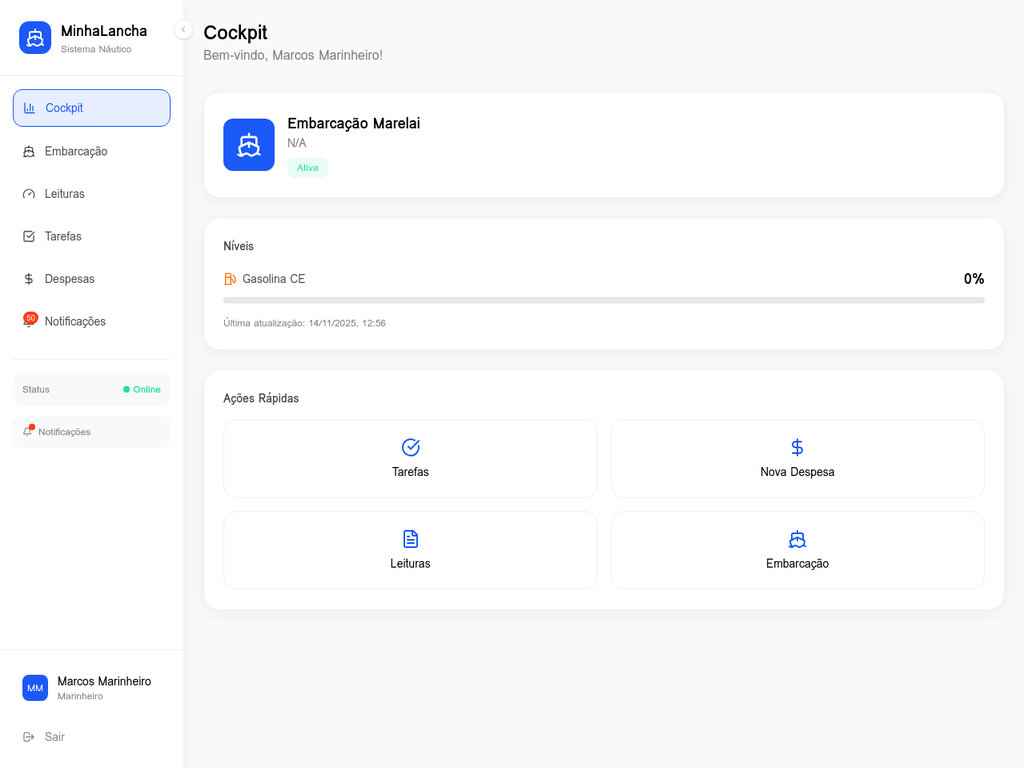
Task: Click the Notificações bell icon with 50 badge
Action: (x=29, y=321)
